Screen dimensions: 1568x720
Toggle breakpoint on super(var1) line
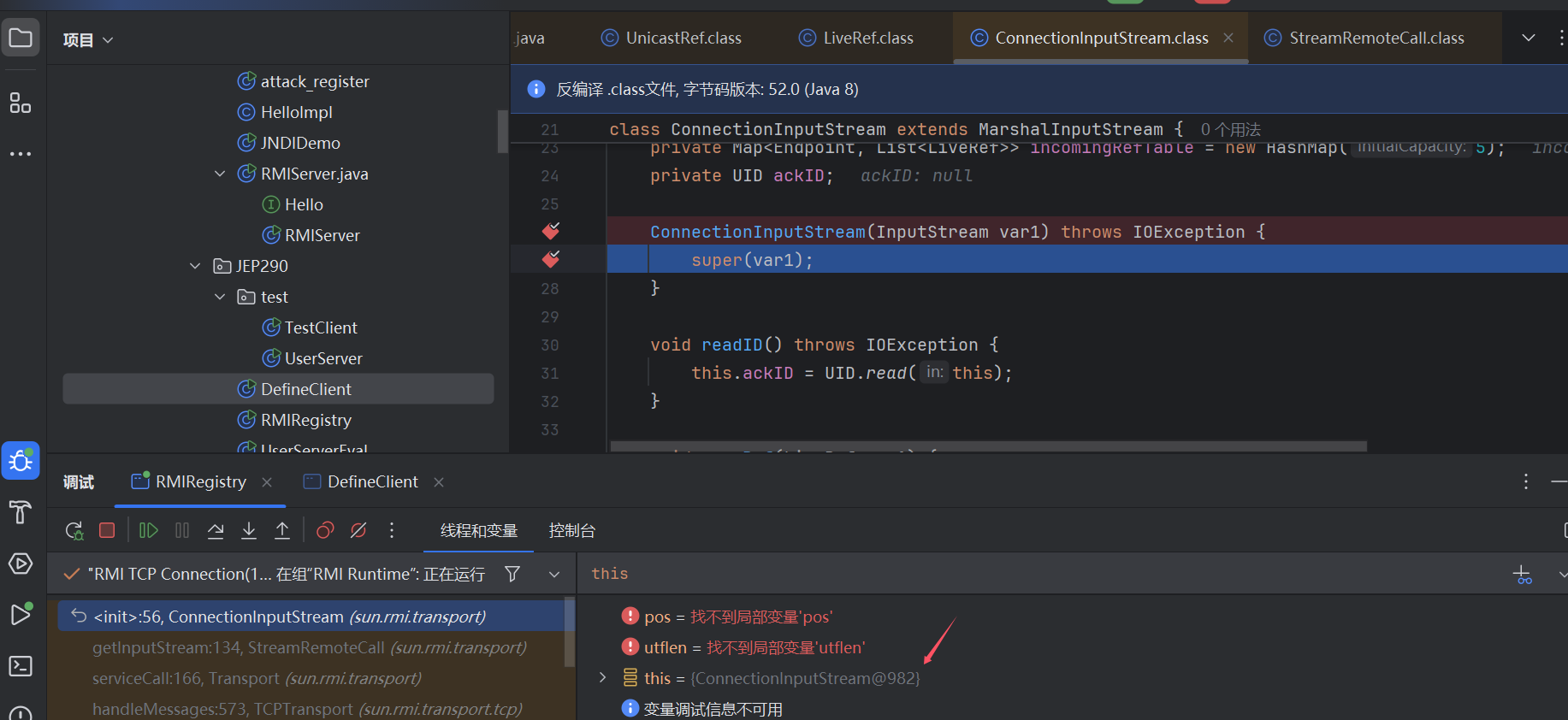point(551,258)
